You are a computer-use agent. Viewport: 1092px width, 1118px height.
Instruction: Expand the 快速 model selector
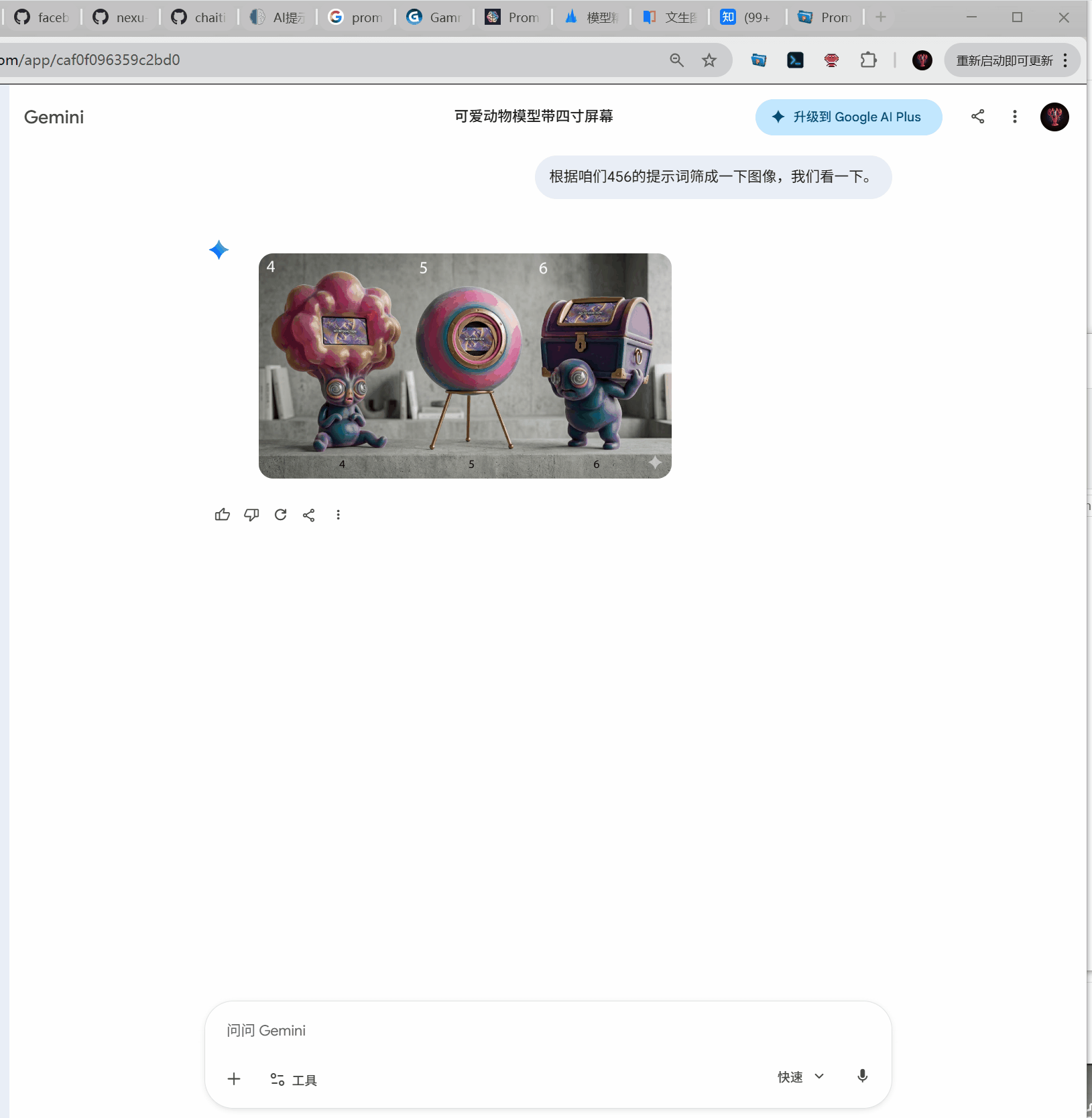tap(800, 1077)
